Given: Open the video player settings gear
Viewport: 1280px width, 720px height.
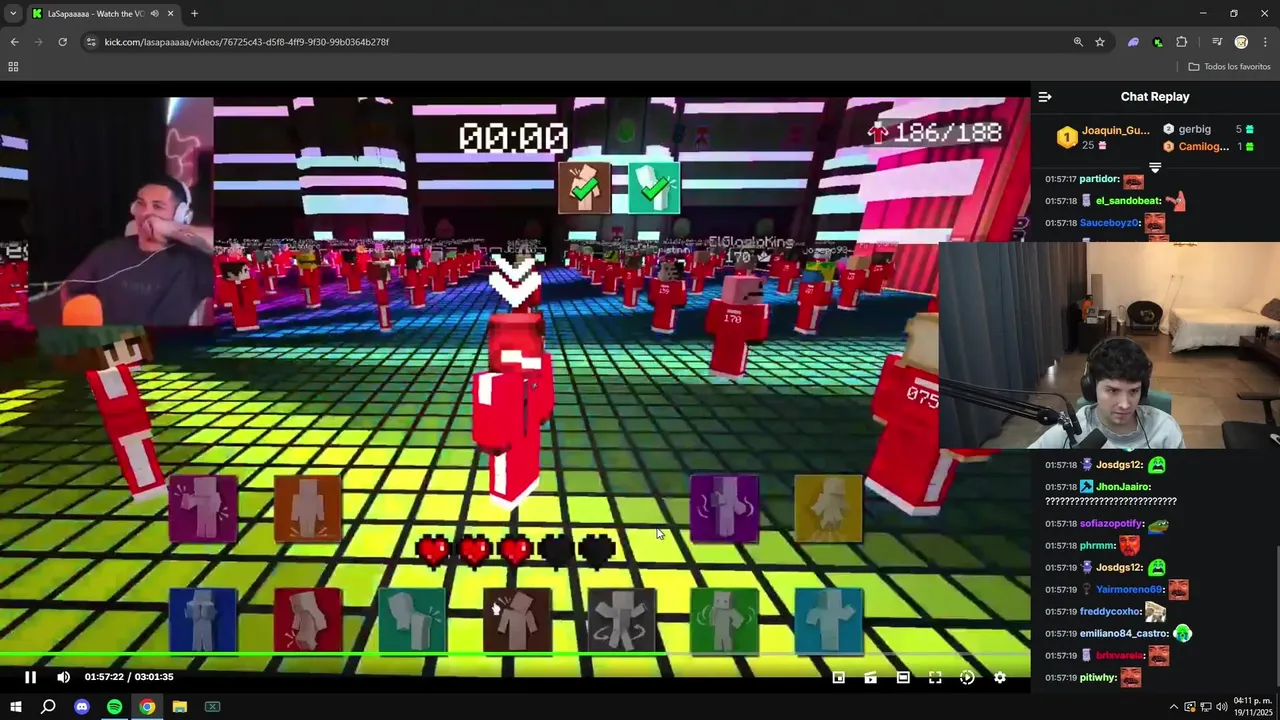Looking at the screenshot, I should [x=999, y=677].
